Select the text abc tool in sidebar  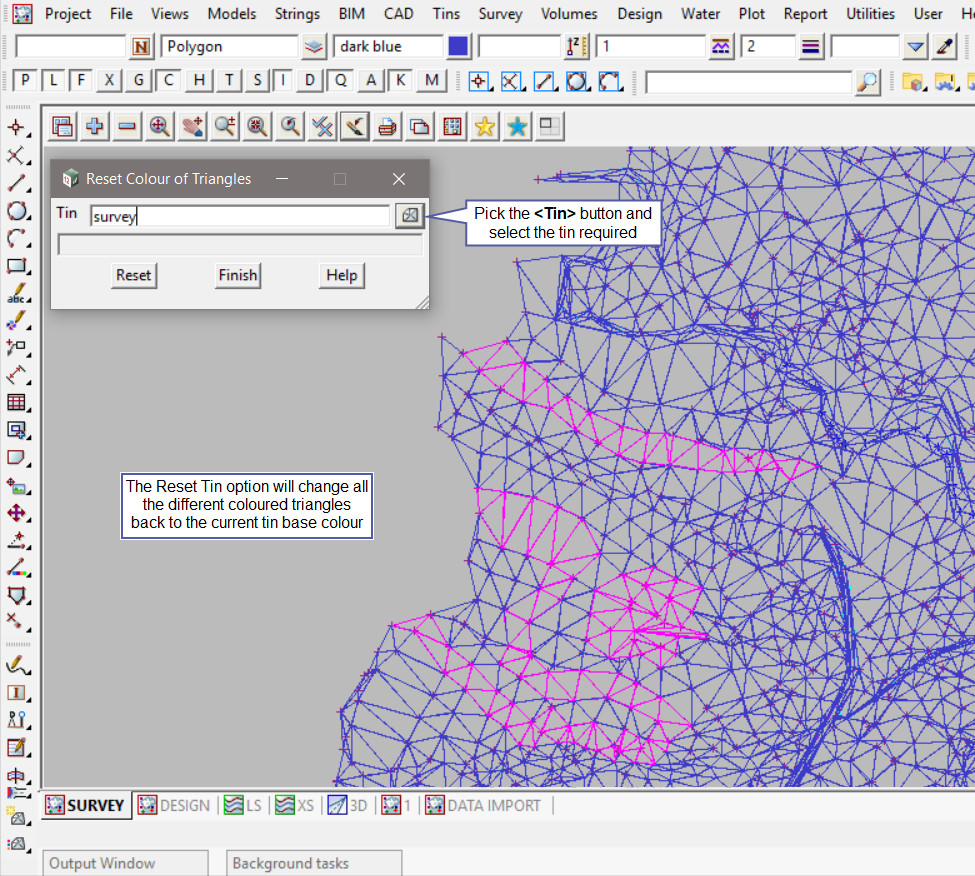coord(16,295)
